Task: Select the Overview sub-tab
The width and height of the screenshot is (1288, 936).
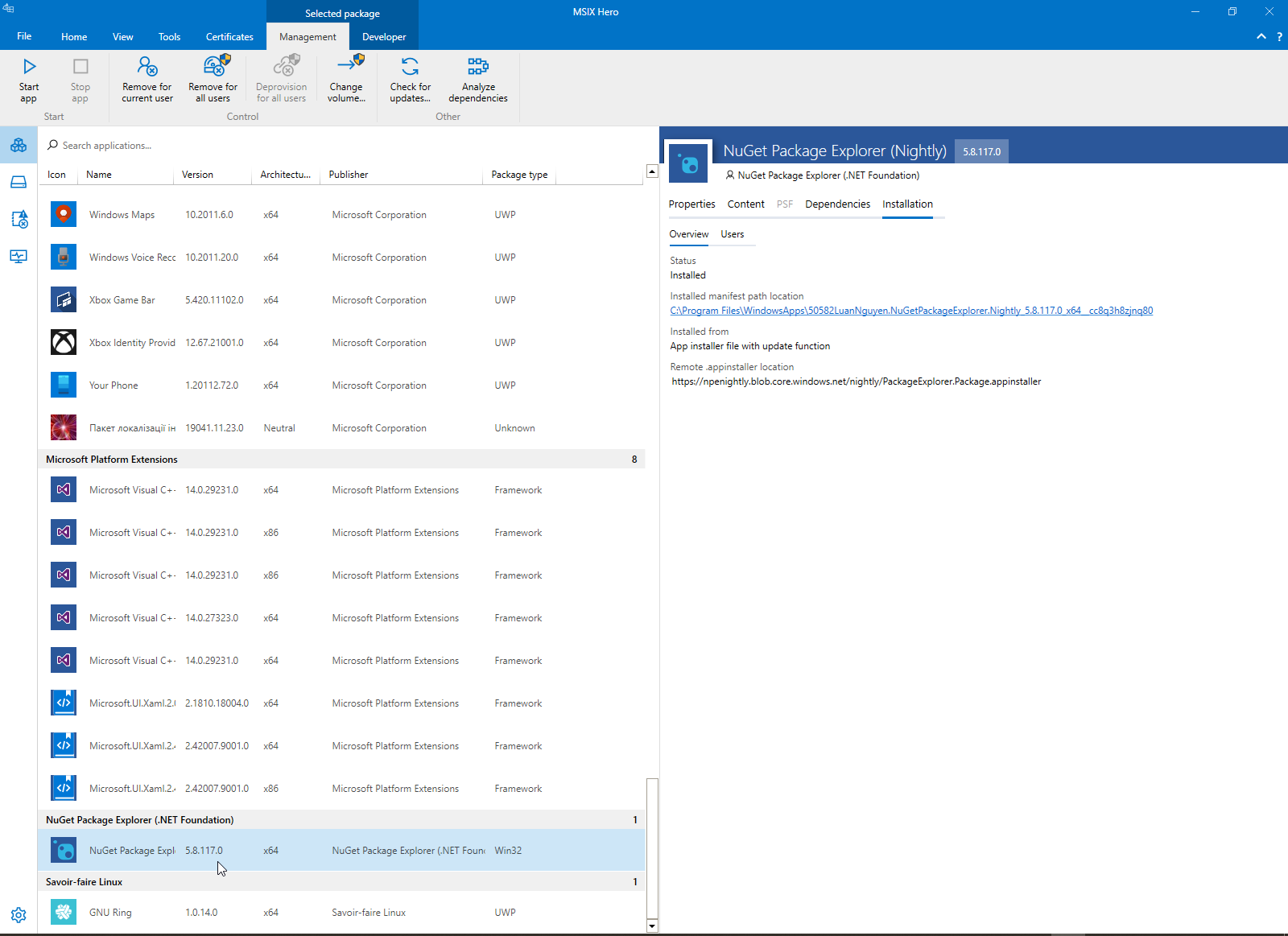Action: point(689,234)
